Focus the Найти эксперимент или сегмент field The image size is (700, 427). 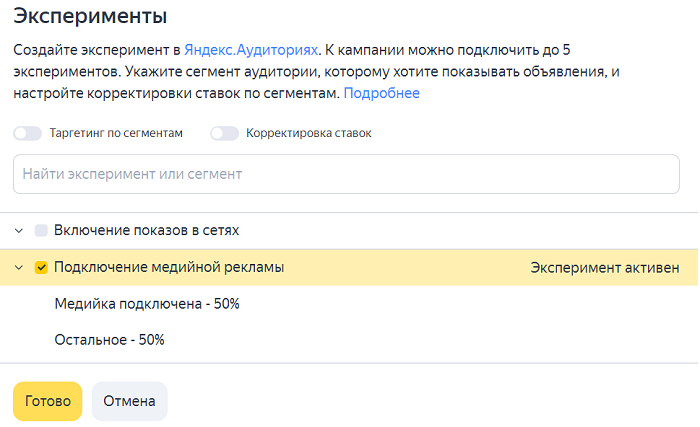coord(346,174)
